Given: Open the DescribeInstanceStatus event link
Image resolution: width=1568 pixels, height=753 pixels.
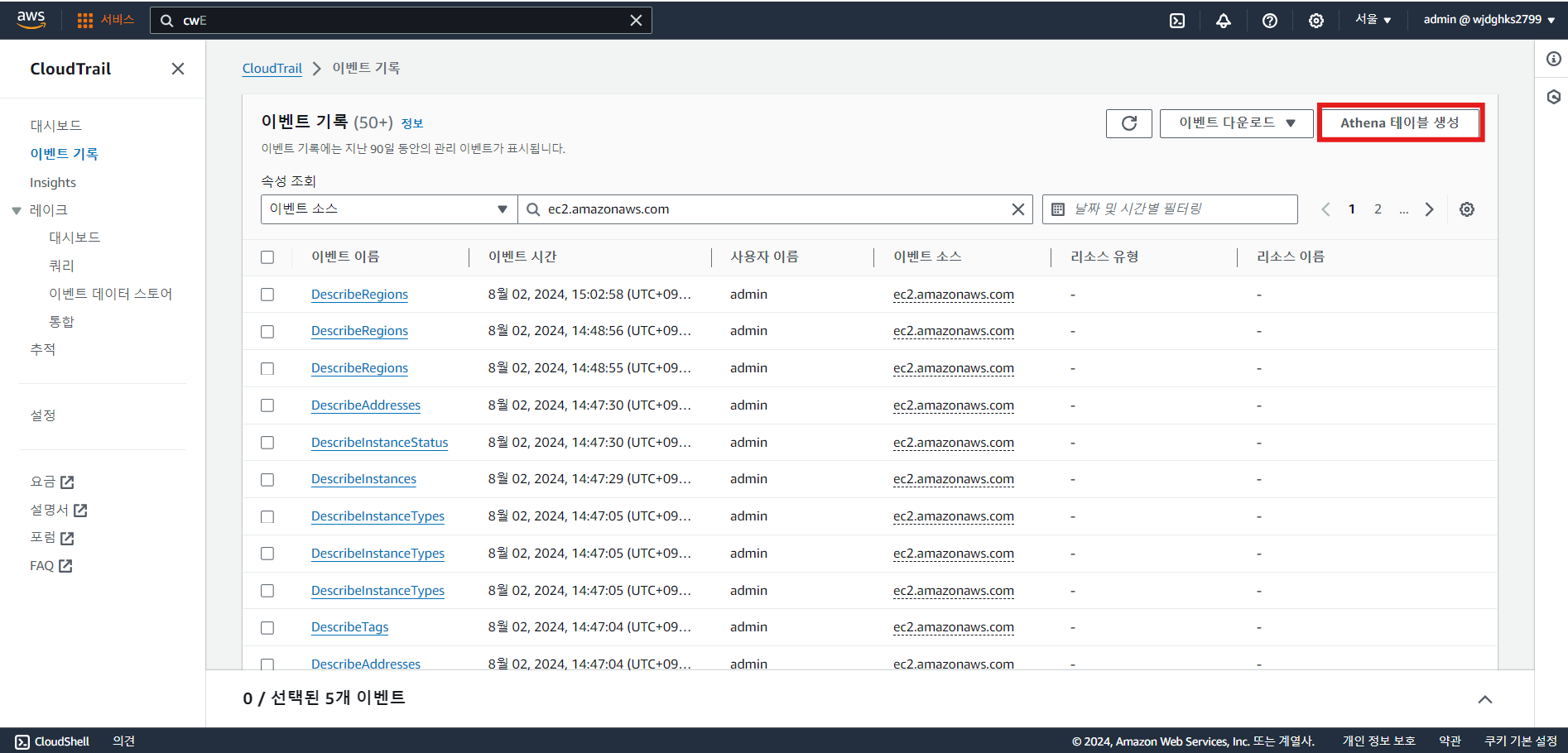Looking at the screenshot, I should point(380,443).
